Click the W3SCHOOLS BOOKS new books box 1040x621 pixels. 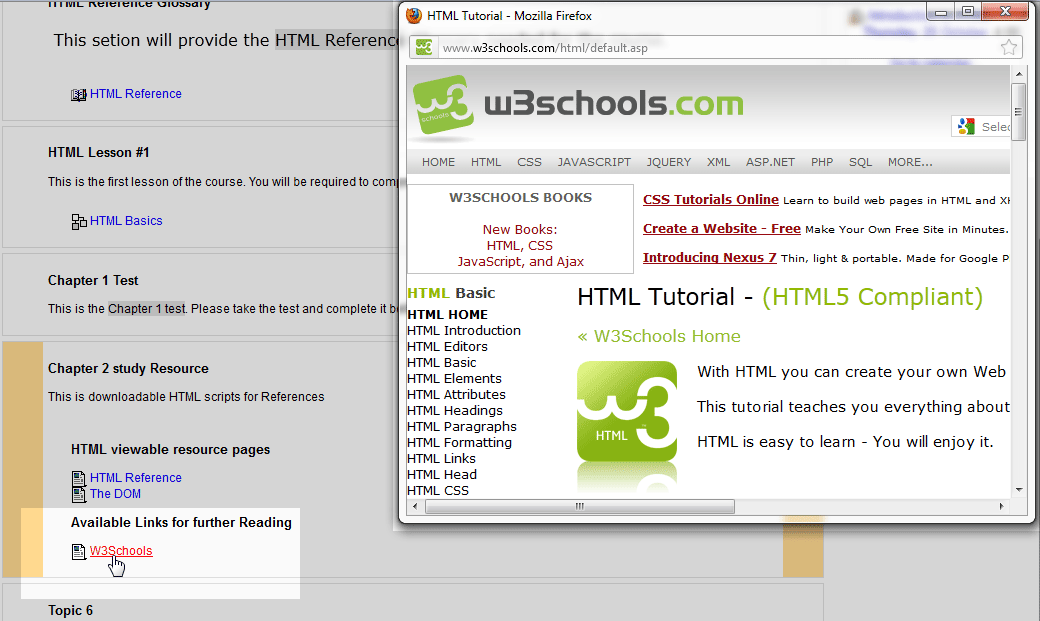(x=521, y=229)
